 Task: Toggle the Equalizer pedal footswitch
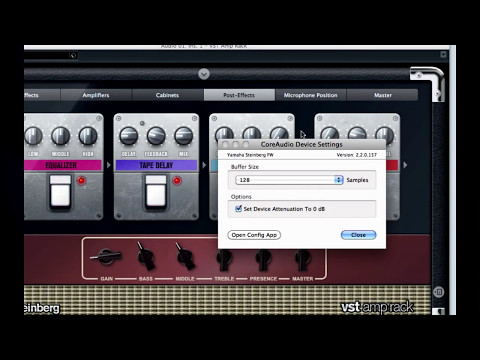point(60,192)
